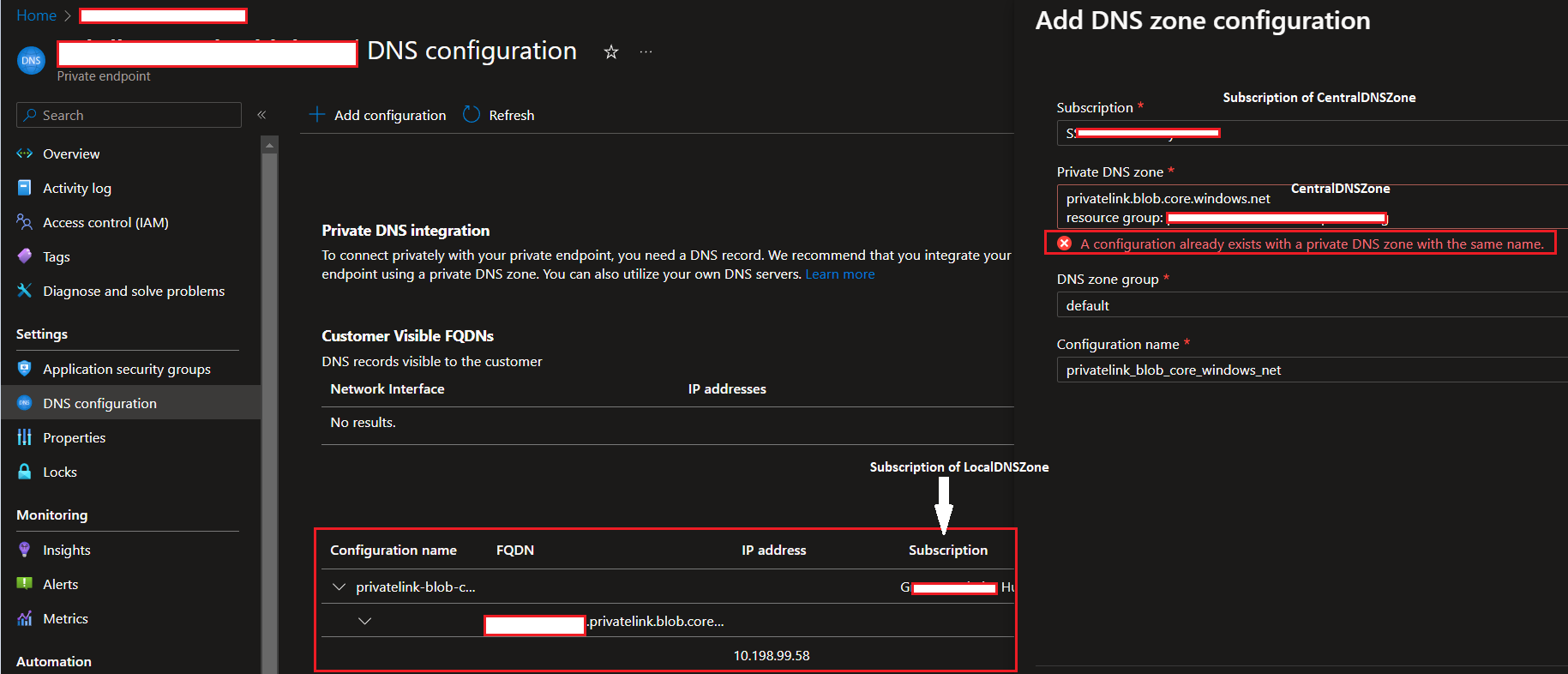
Task: Click privatelink-blob-c... configuration name
Action: tap(416, 587)
